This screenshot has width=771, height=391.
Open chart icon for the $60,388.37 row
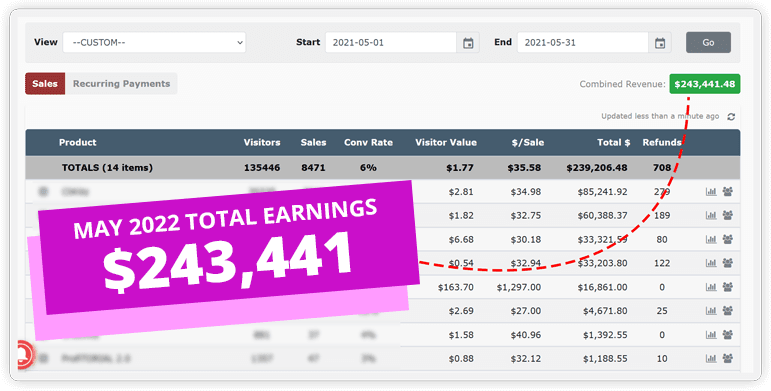point(711,215)
